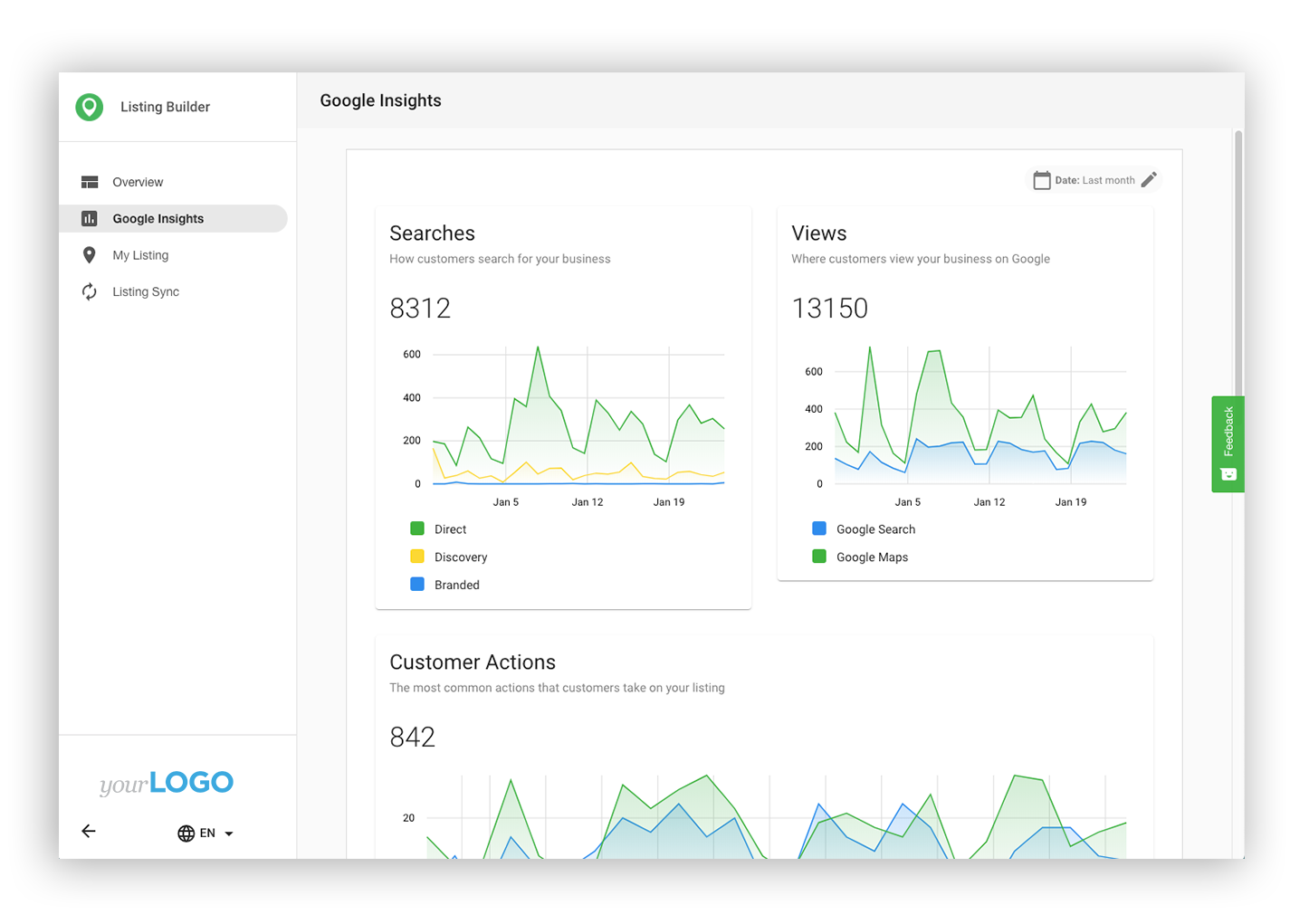The height and width of the screenshot is (924, 1290).
Task: Click the Listing Builder green pin logo
Action: pyautogui.click(x=90, y=107)
